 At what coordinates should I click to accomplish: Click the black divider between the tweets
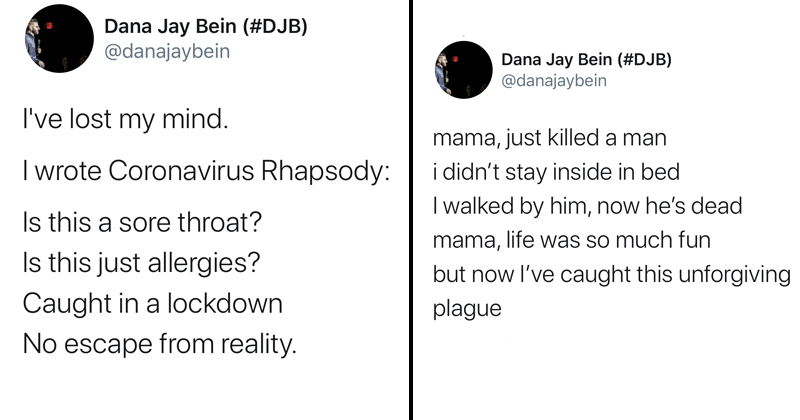tap(411, 210)
